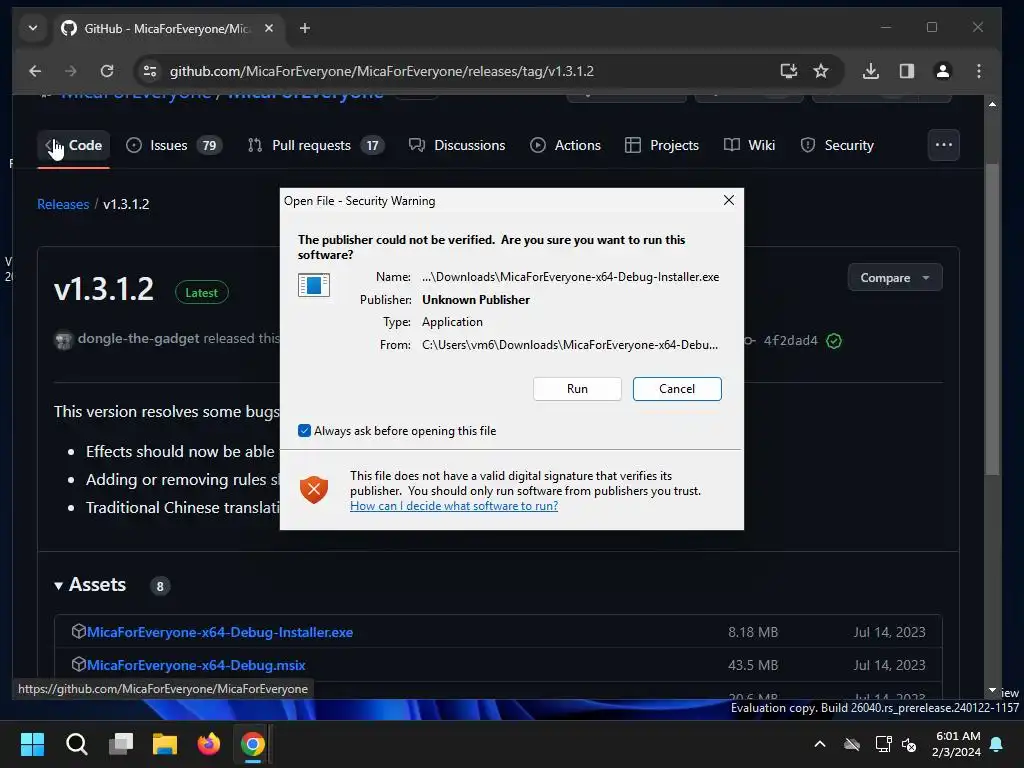Launch Firefox from the taskbar
This screenshot has height=768, width=1024.
(x=209, y=744)
